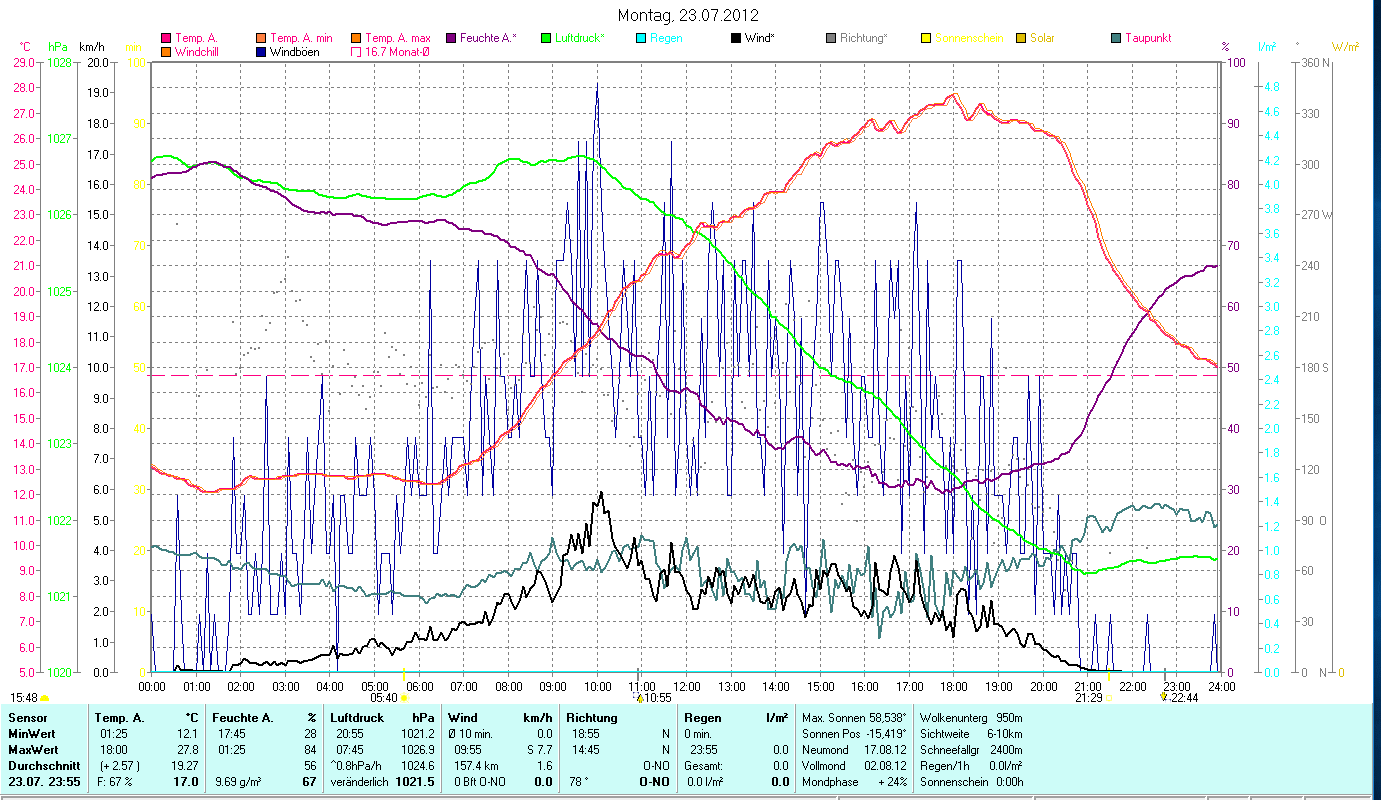Click the 'W/m²' axis unit label
1381x800 pixels.
pos(1346,47)
